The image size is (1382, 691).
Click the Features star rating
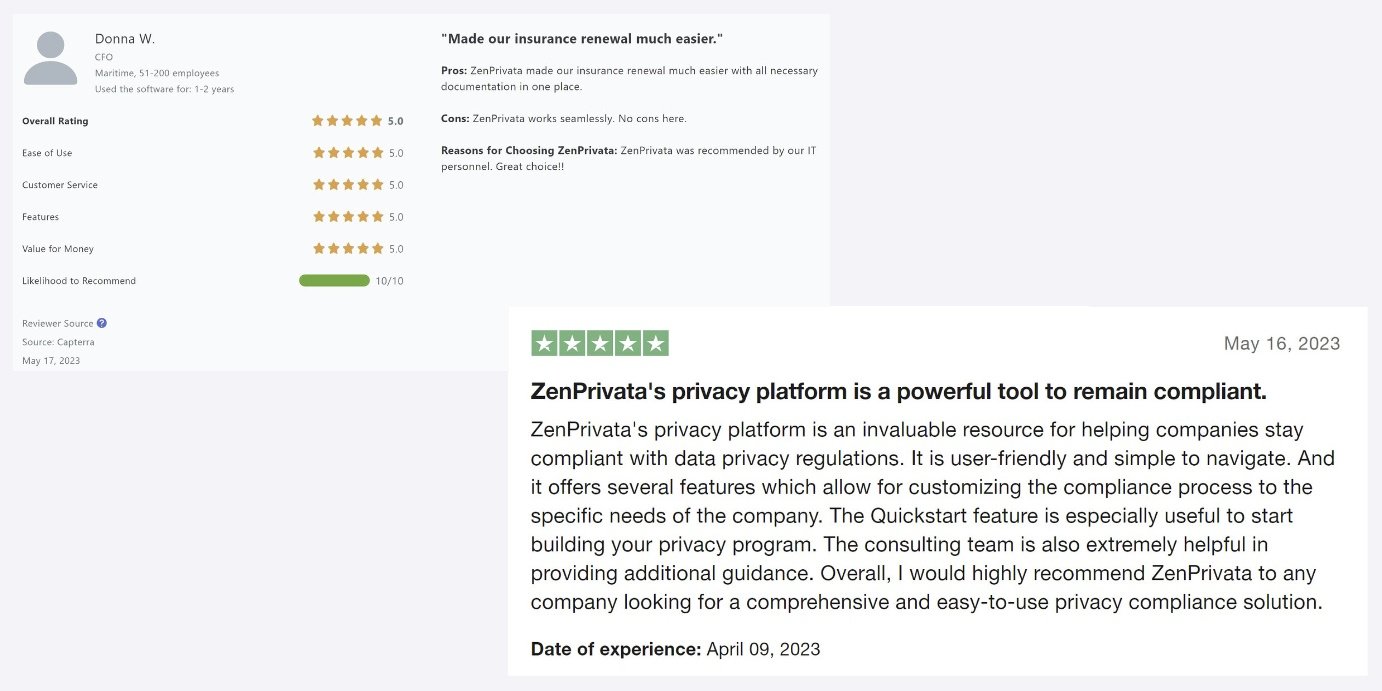pyautogui.click(x=348, y=217)
